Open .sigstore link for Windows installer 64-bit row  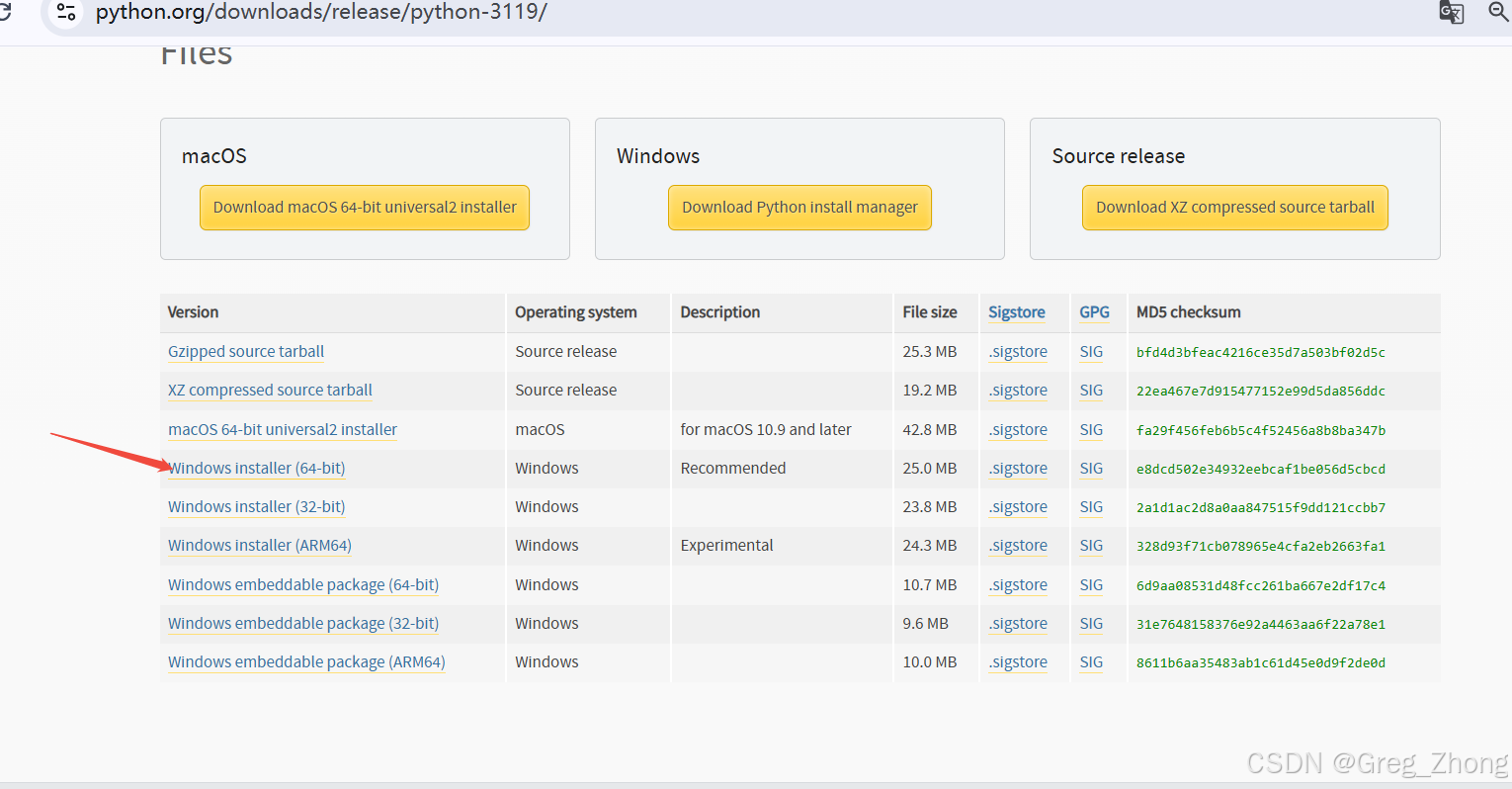[x=1018, y=469]
